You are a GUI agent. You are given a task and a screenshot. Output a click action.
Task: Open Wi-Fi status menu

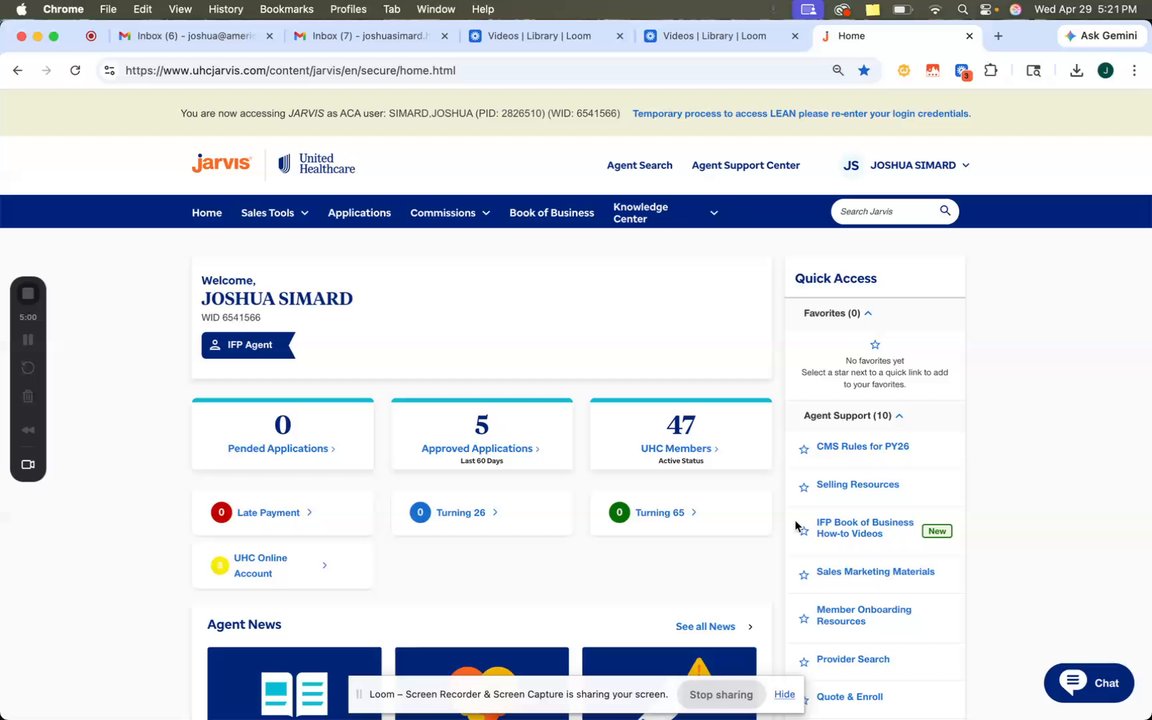pos(935,10)
